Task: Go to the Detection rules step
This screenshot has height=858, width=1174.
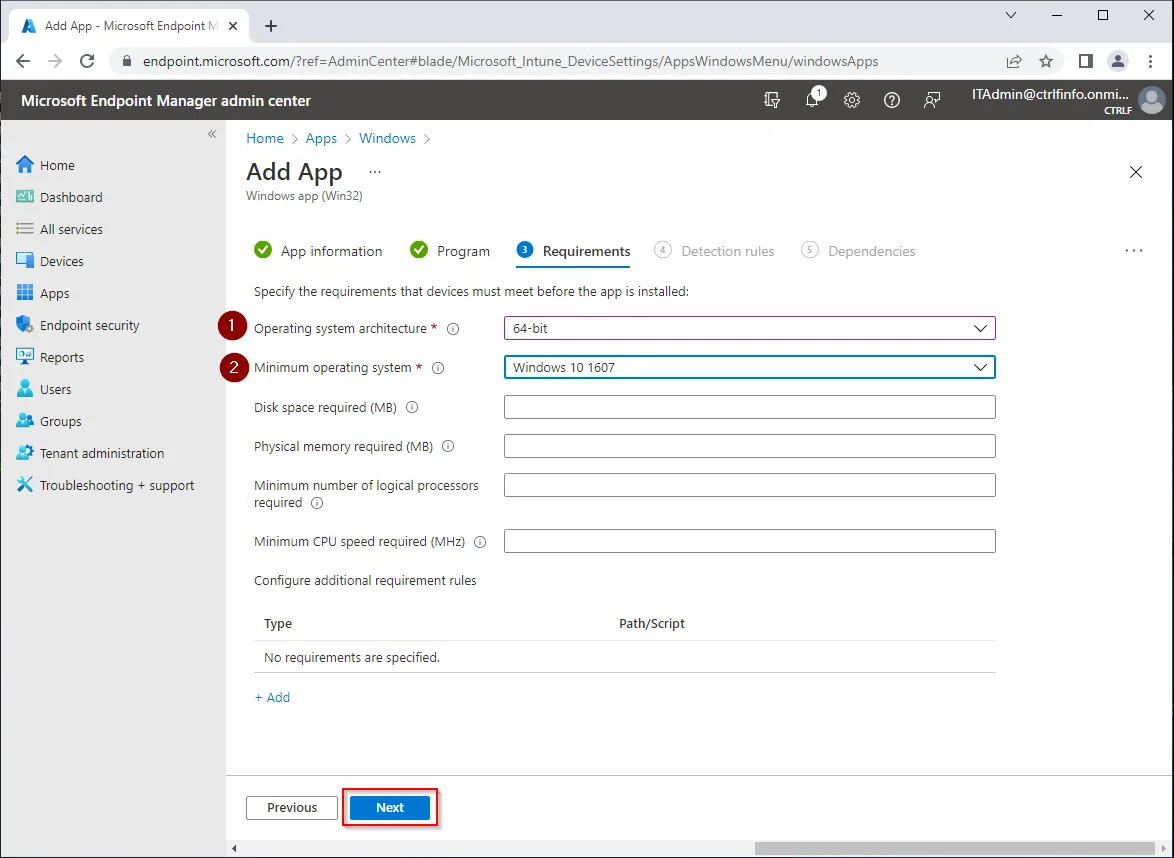Action: point(714,251)
